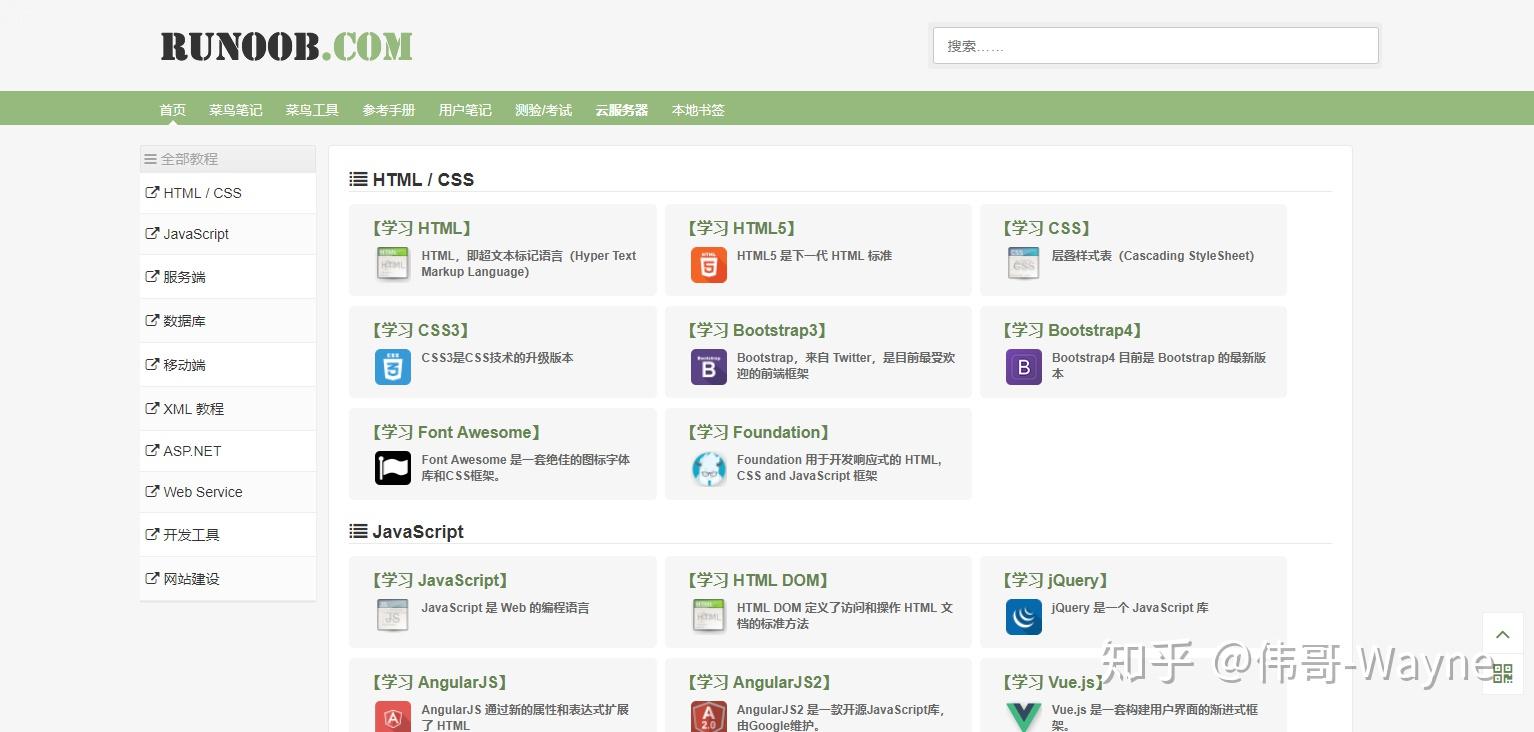Click the scroll-to-top arrow button
Viewport: 1534px width, 732px height.
coord(1502,633)
